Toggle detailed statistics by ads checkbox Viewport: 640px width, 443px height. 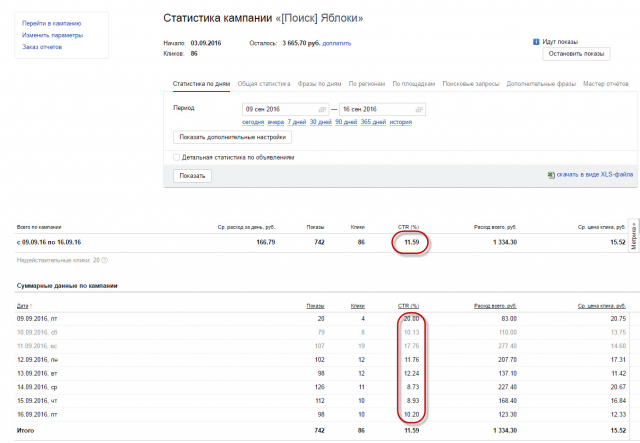176,157
